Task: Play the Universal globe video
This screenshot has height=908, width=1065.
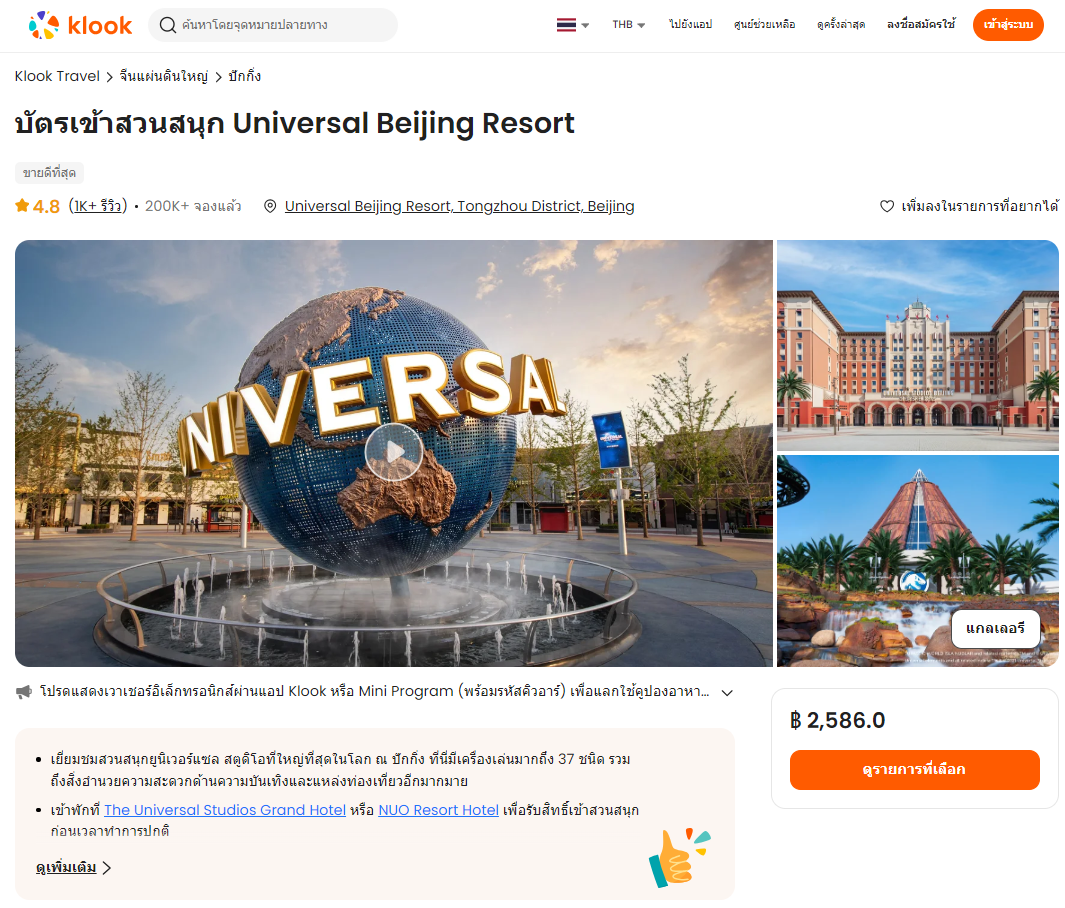Action: tap(394, 452)
